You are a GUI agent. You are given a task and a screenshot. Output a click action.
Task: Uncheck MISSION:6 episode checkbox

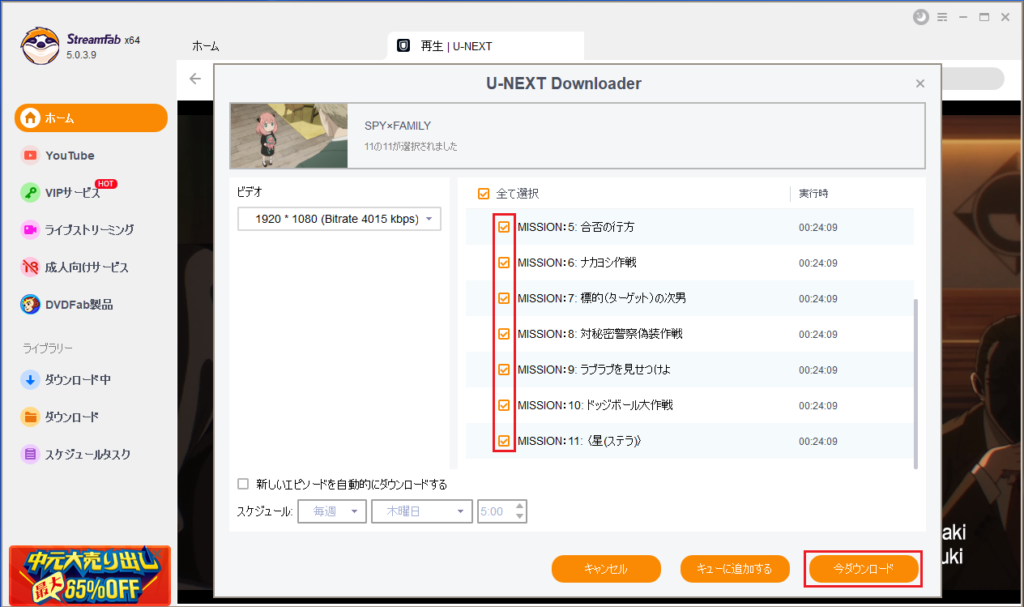(504, 263)
